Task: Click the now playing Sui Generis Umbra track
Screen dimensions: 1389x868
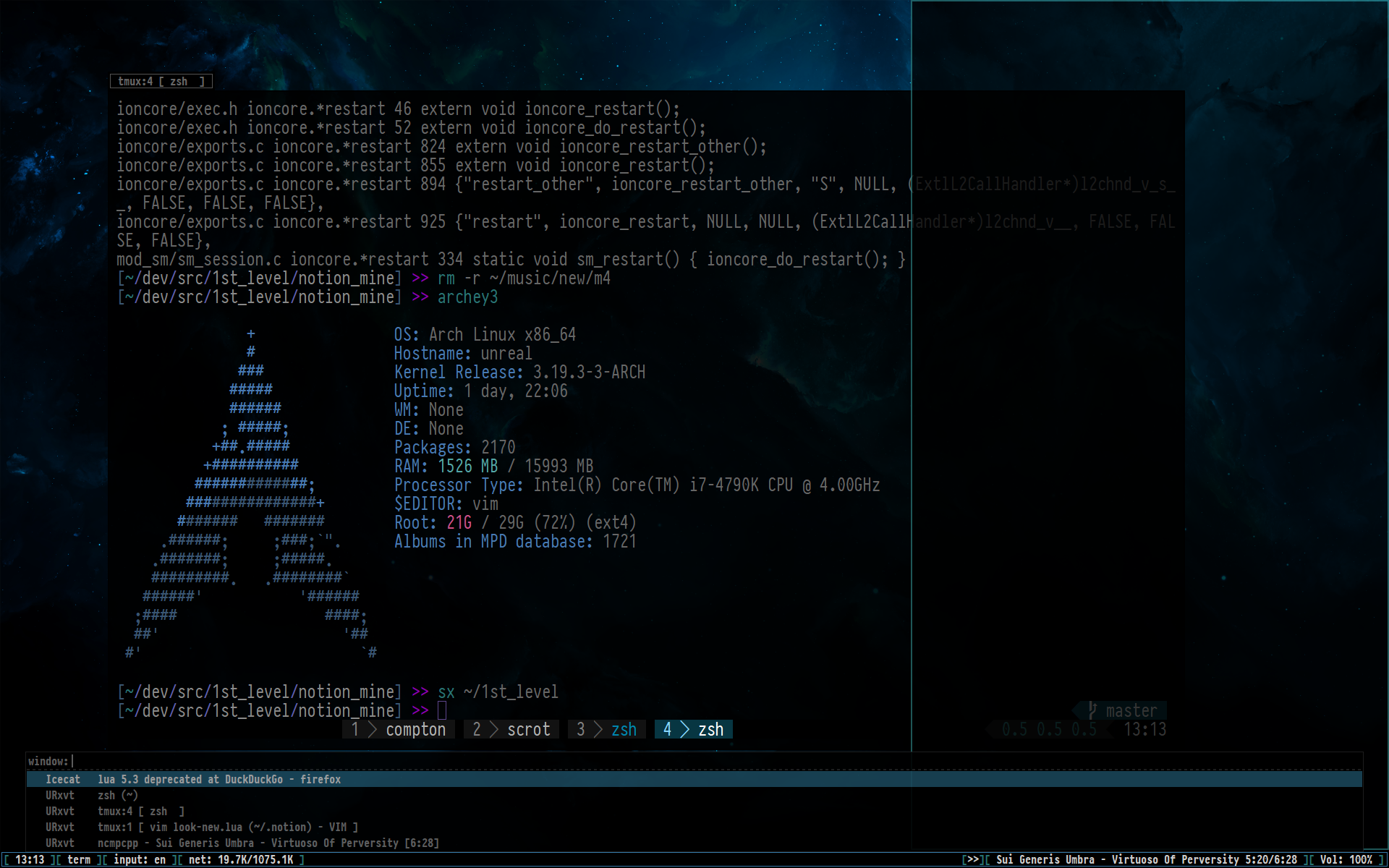Action: pos(1146,859)
